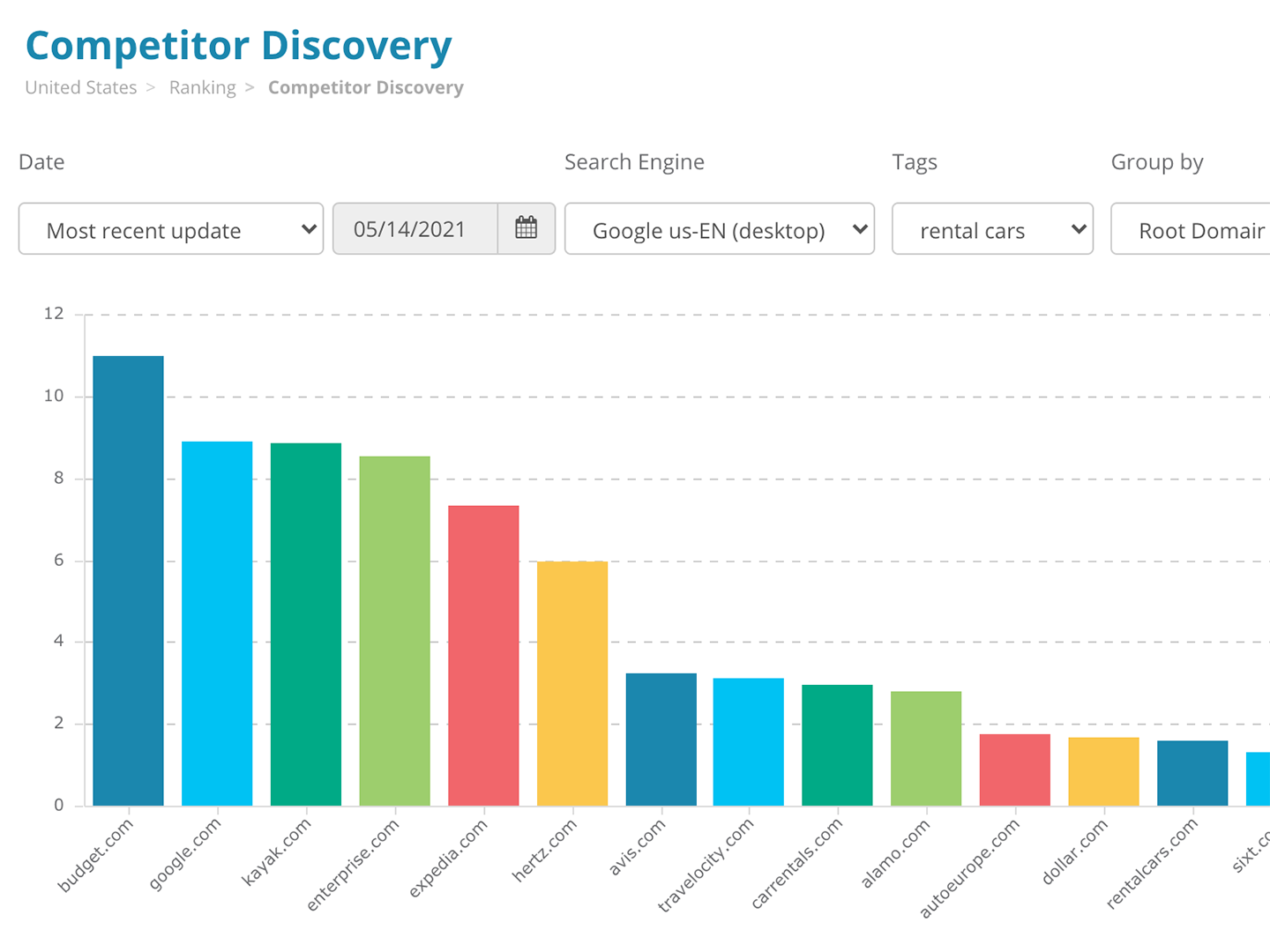The image size is (1270, 952).
Task: Open the date picker calendar icon
Action: tap(526, 228)
